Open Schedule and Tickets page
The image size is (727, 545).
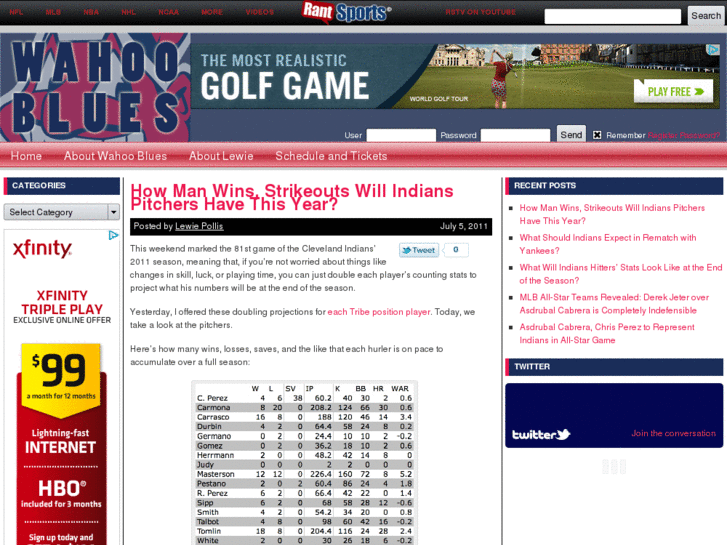pyautogui.click(x=331, y=156)
